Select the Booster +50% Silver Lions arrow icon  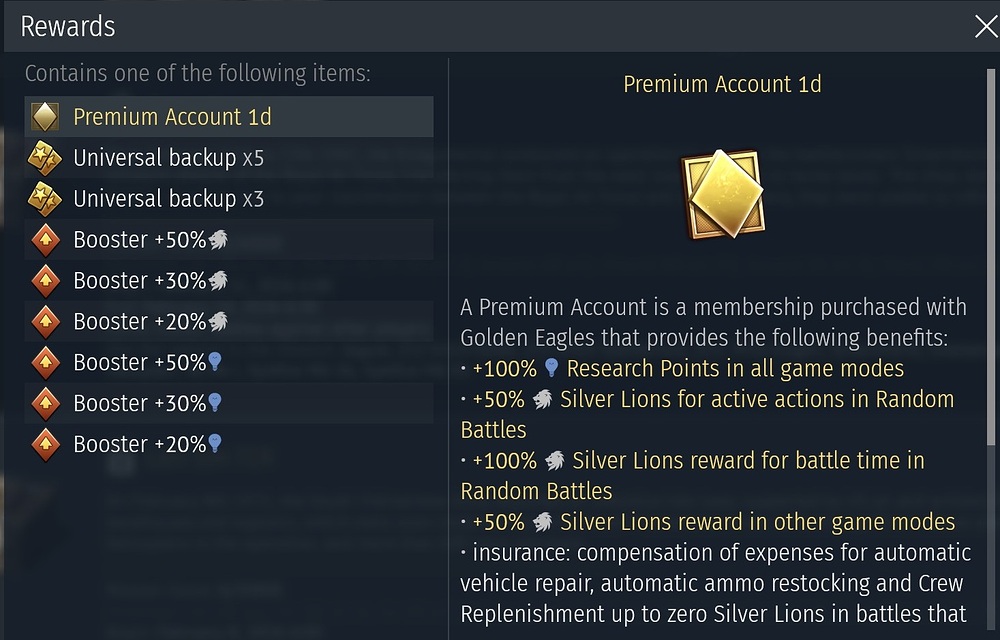(x=45, y=239)
